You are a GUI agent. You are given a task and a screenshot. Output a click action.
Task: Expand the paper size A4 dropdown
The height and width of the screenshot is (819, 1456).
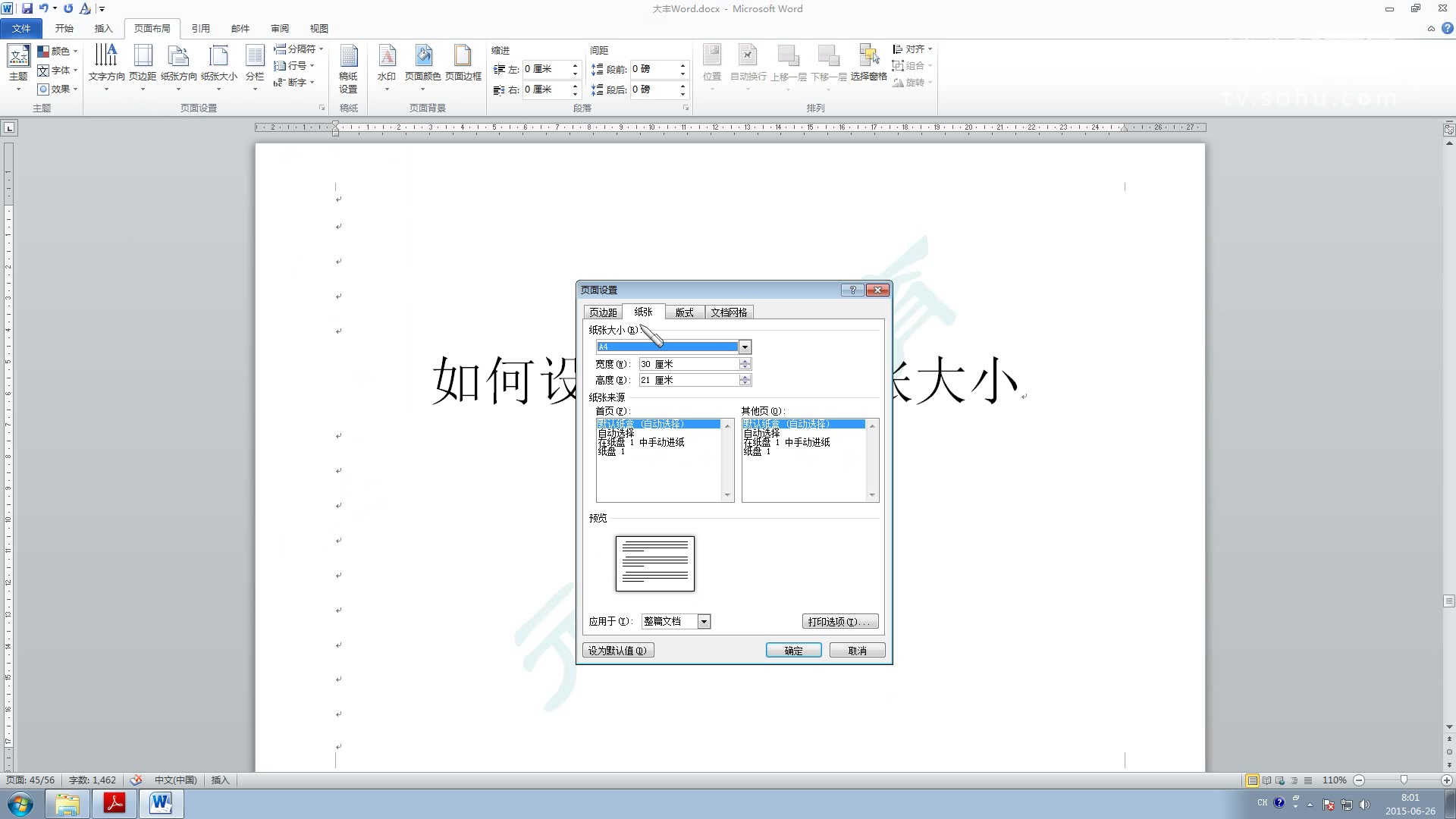coord(745,347)
